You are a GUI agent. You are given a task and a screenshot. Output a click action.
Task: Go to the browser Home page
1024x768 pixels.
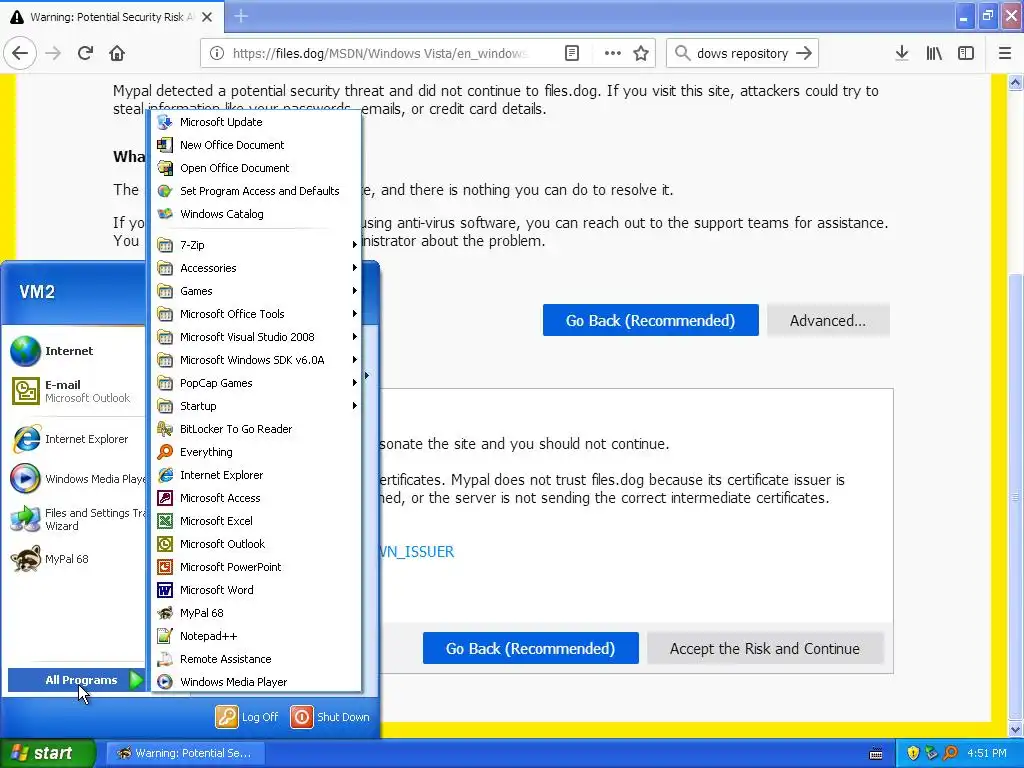[117, 53]
